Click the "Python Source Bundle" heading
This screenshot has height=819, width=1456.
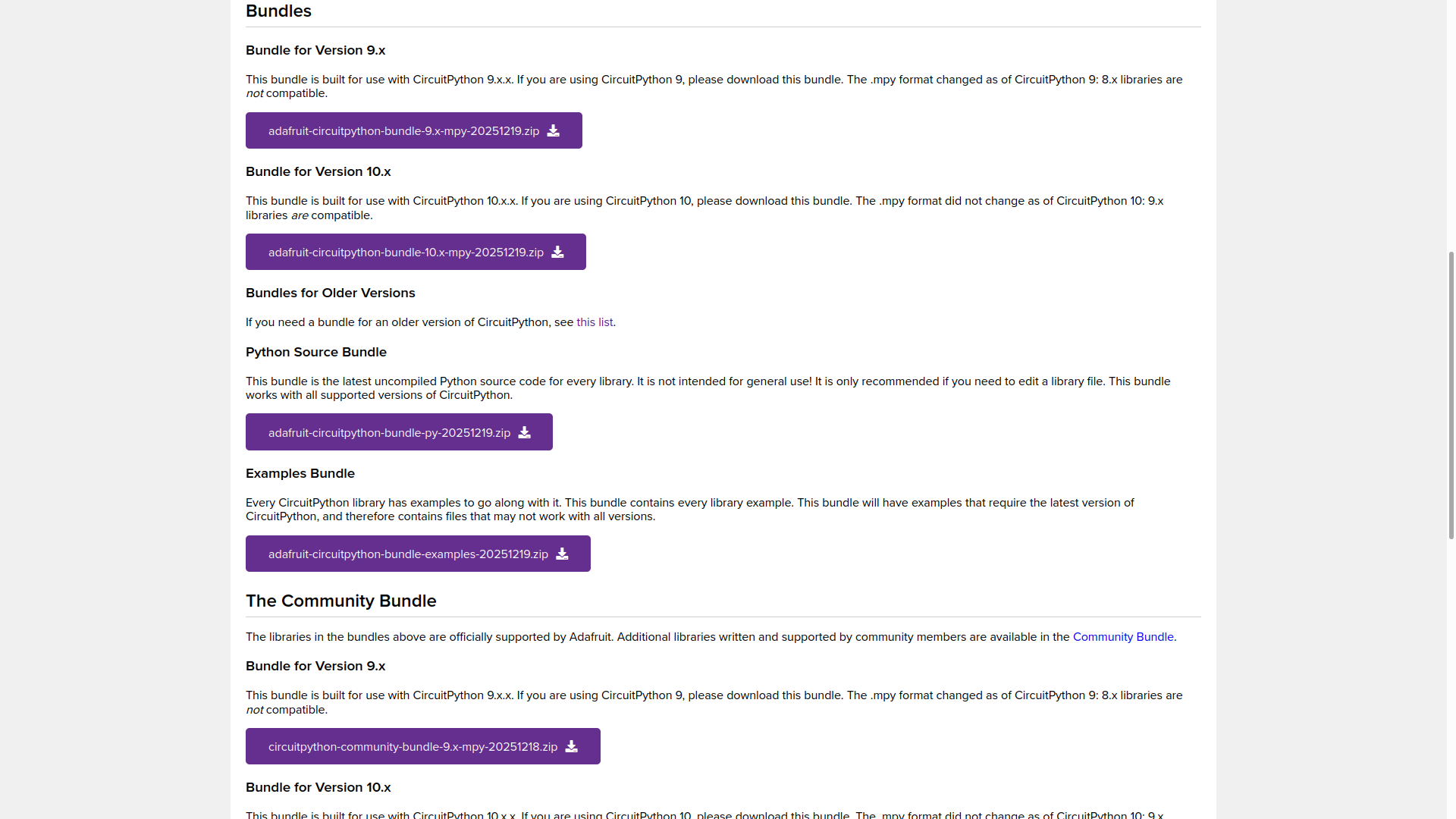tap(316, 352)
